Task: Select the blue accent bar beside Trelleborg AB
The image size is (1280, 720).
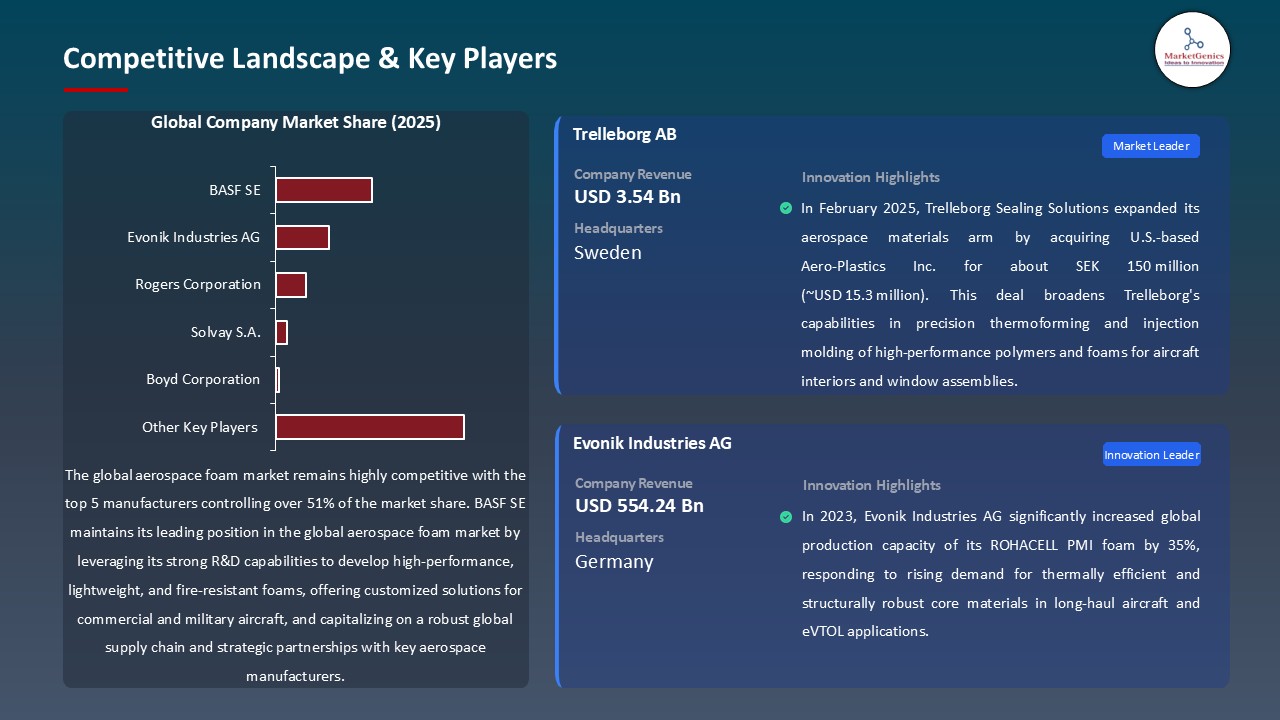Action: coord(557,255)
